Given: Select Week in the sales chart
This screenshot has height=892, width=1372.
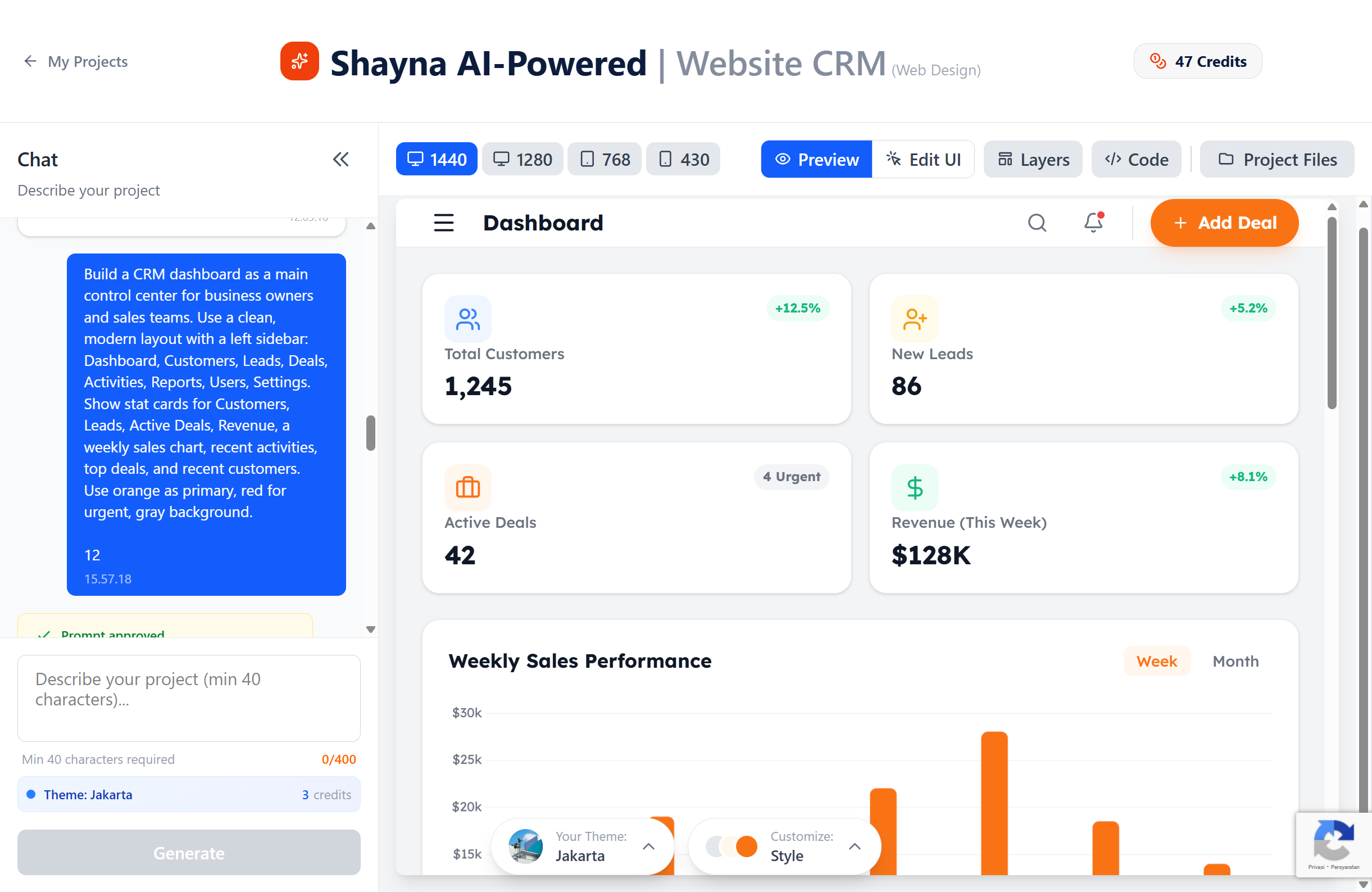Looking at the screenshot, I should click(x=1156, y=661).
